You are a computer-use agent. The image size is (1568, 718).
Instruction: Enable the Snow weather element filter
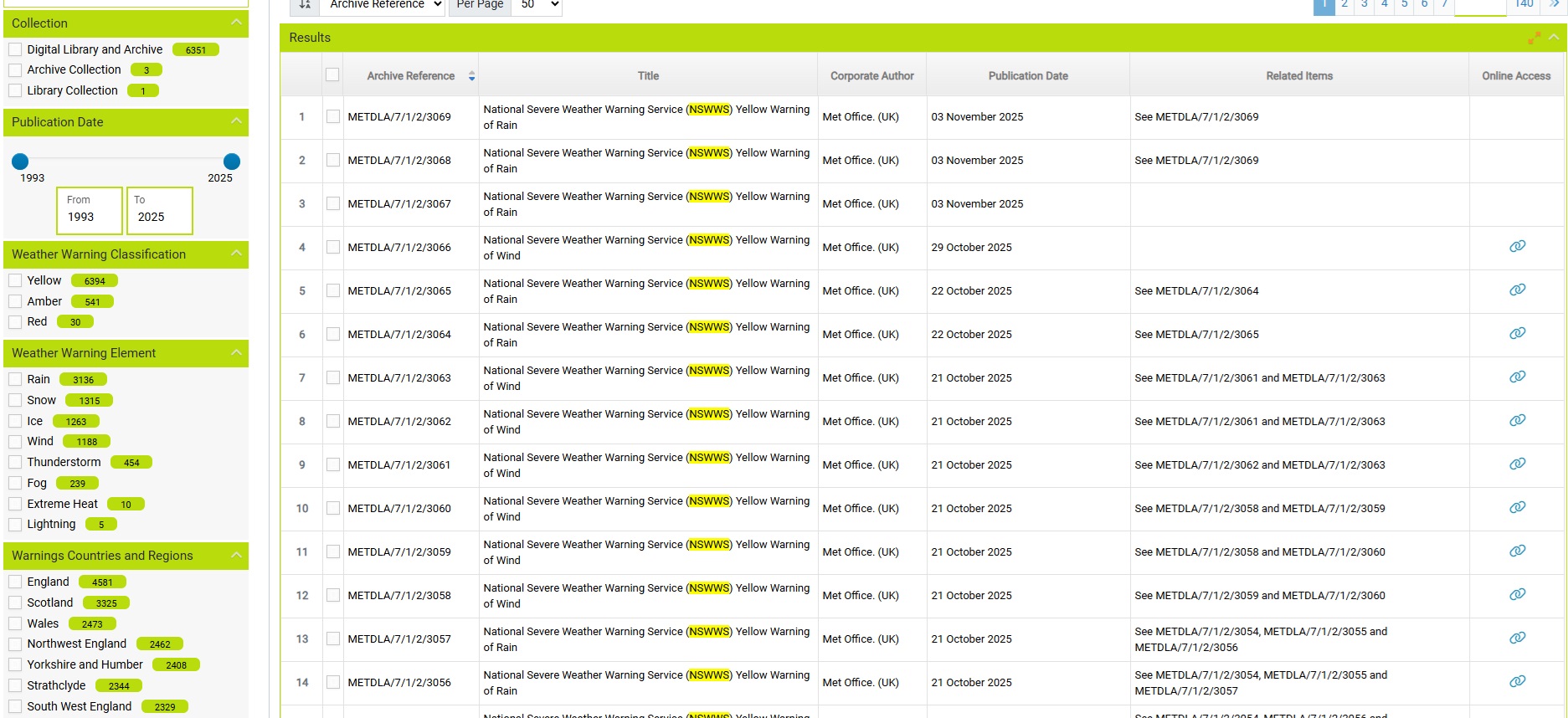click(x=15, y=400)
